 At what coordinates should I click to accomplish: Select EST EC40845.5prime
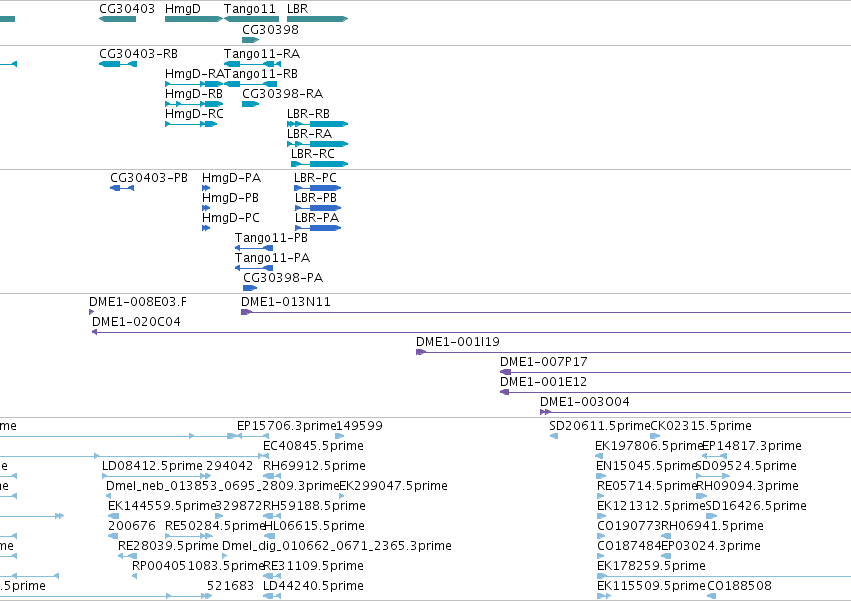[x=266, y=456]
